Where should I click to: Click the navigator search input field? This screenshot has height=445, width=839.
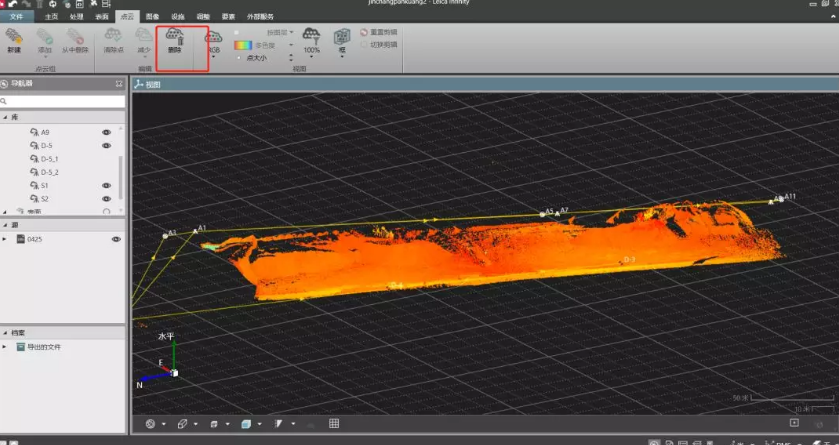64,101
